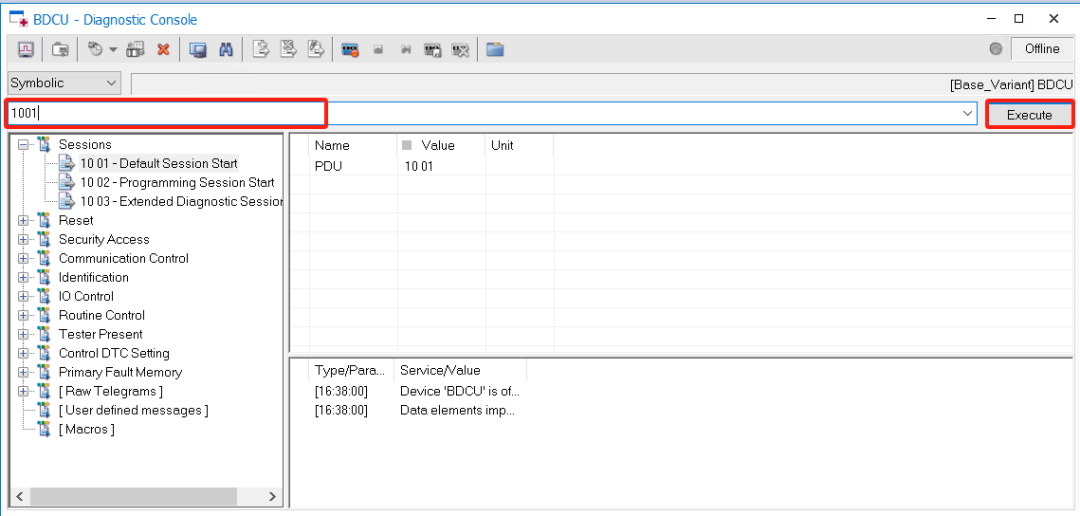Click the Unit column header
The image size is (1080, 516).
(x=519, y=145)
